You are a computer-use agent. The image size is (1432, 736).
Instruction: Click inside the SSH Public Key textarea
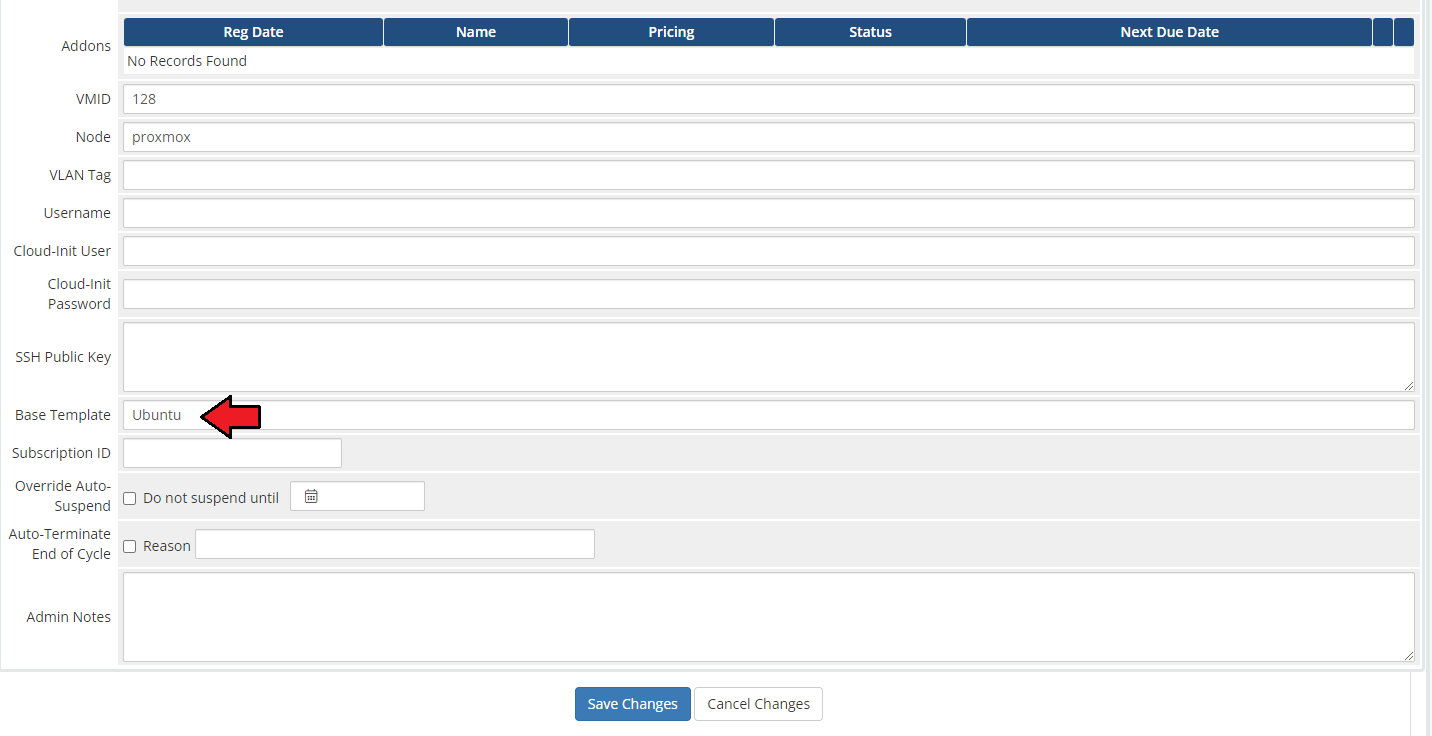(768, 357)
